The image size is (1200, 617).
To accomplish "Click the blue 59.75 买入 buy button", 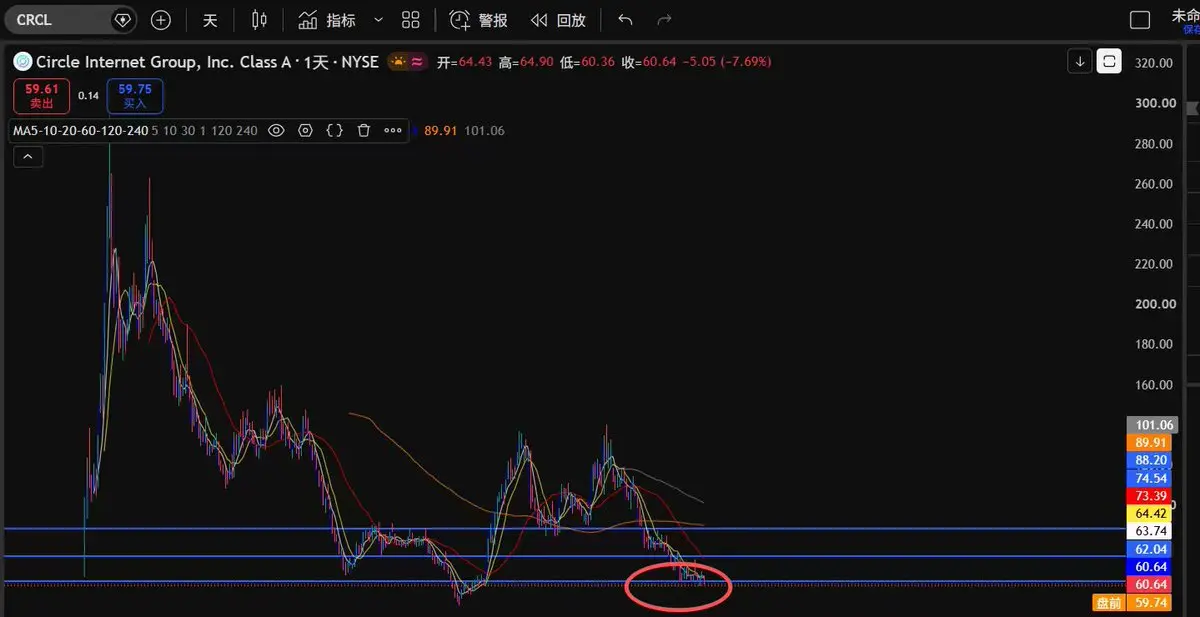I will pos(134,96).
